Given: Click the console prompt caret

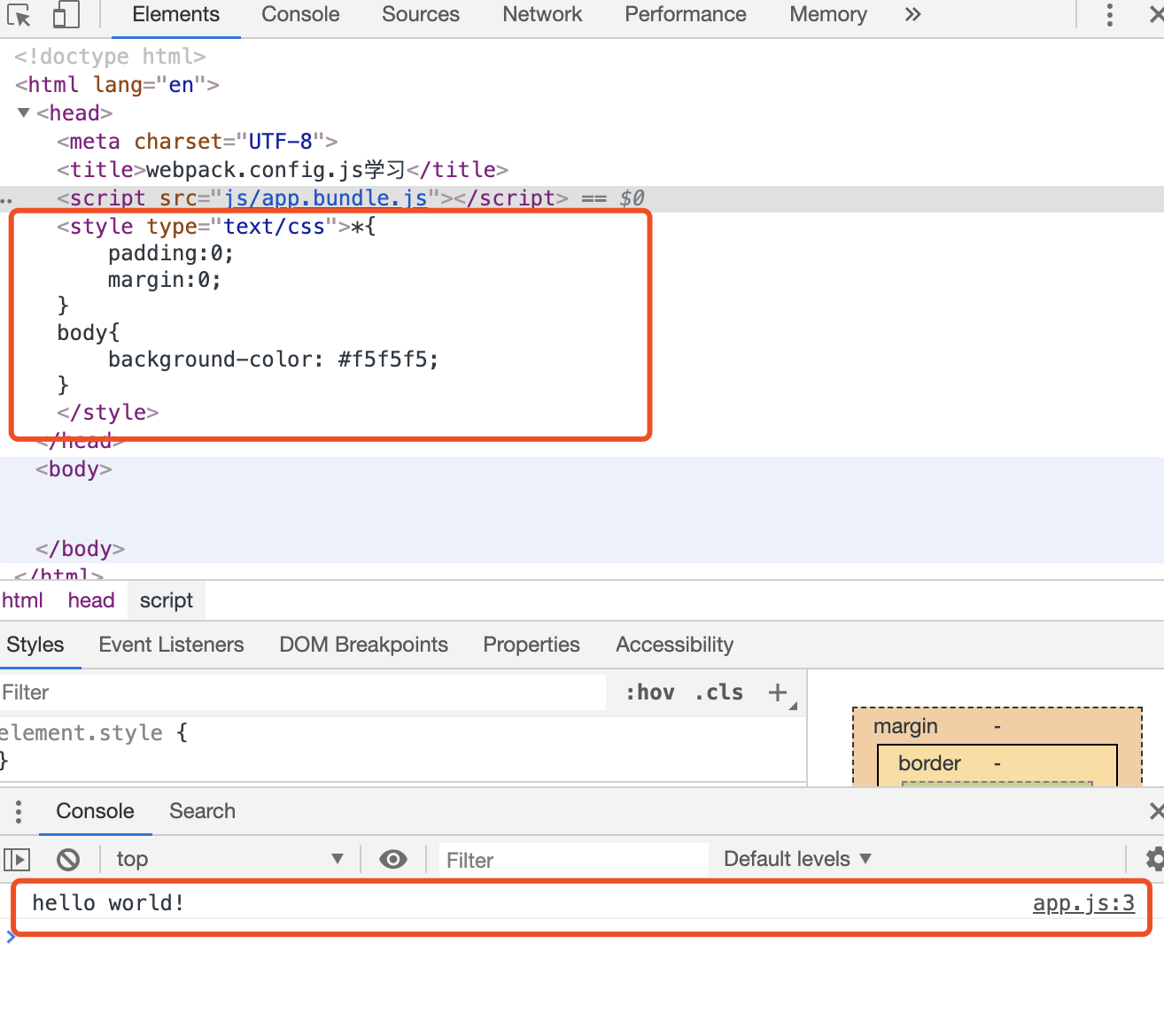Looking at the screenshot, I should 11,938.
